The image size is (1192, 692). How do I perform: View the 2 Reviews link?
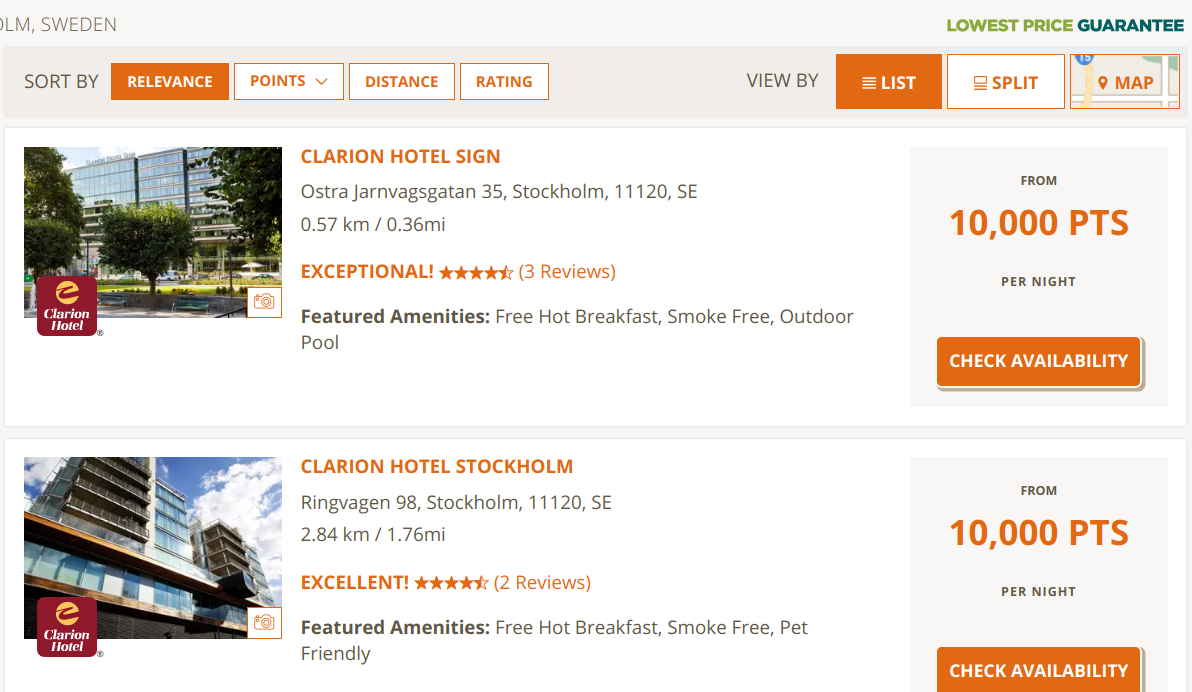[542, 583]
